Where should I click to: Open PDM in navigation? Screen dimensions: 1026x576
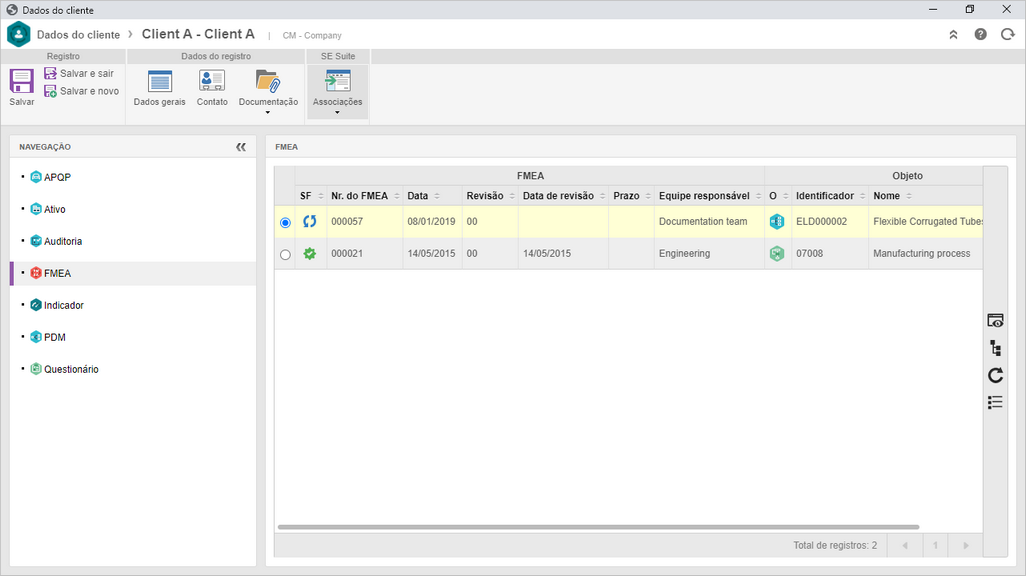54,338
